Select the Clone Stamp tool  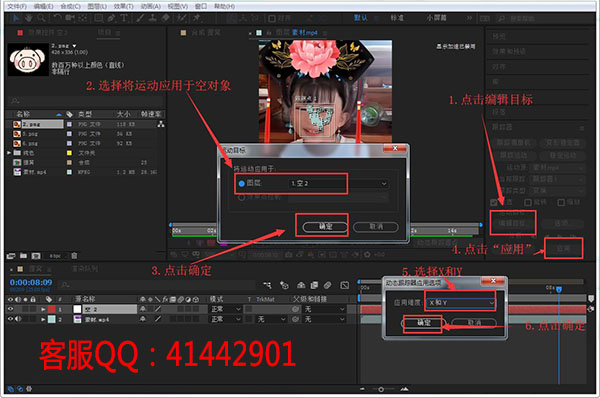152,18
